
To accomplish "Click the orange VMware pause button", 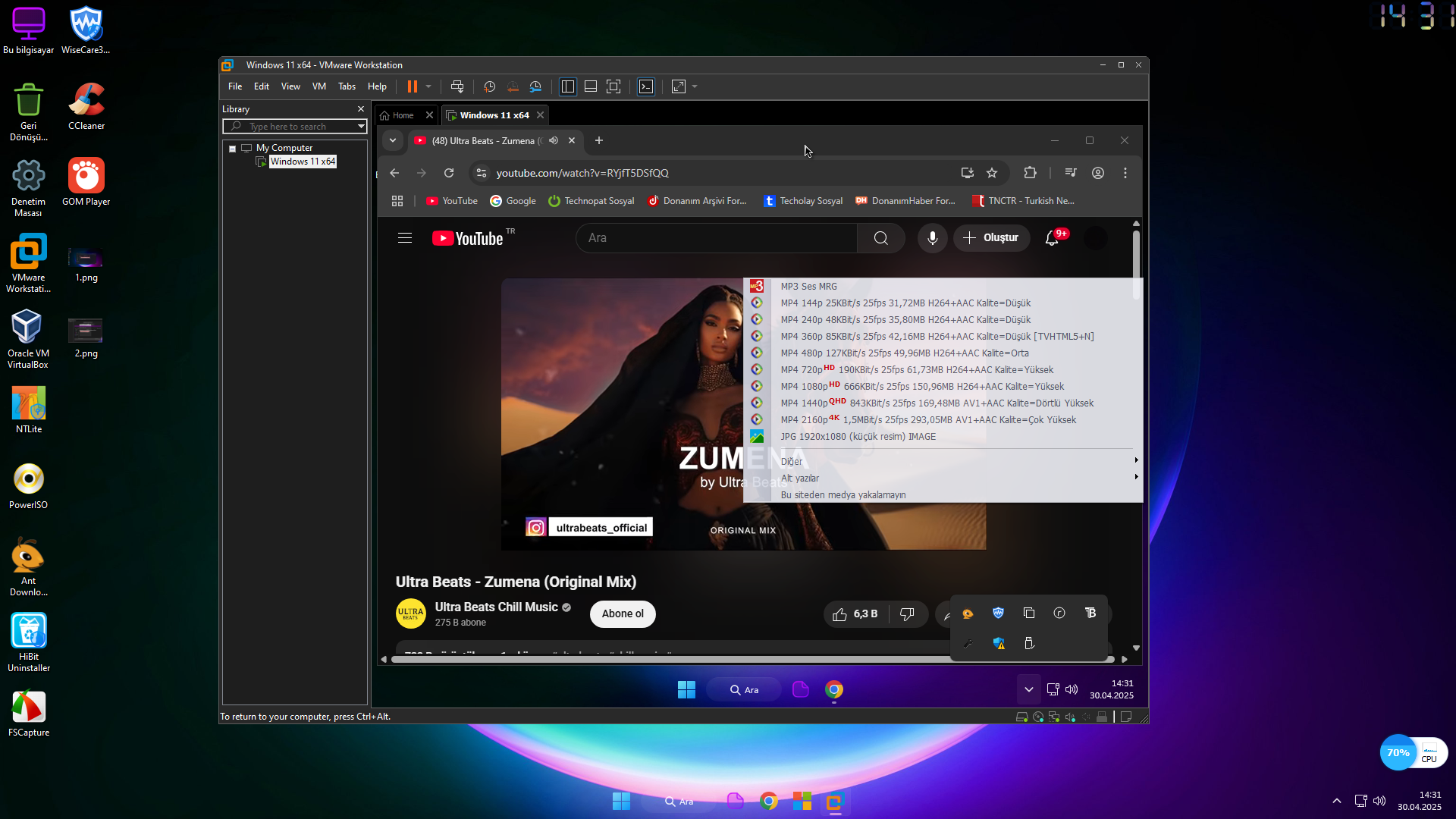I will (x=412, y=86).
